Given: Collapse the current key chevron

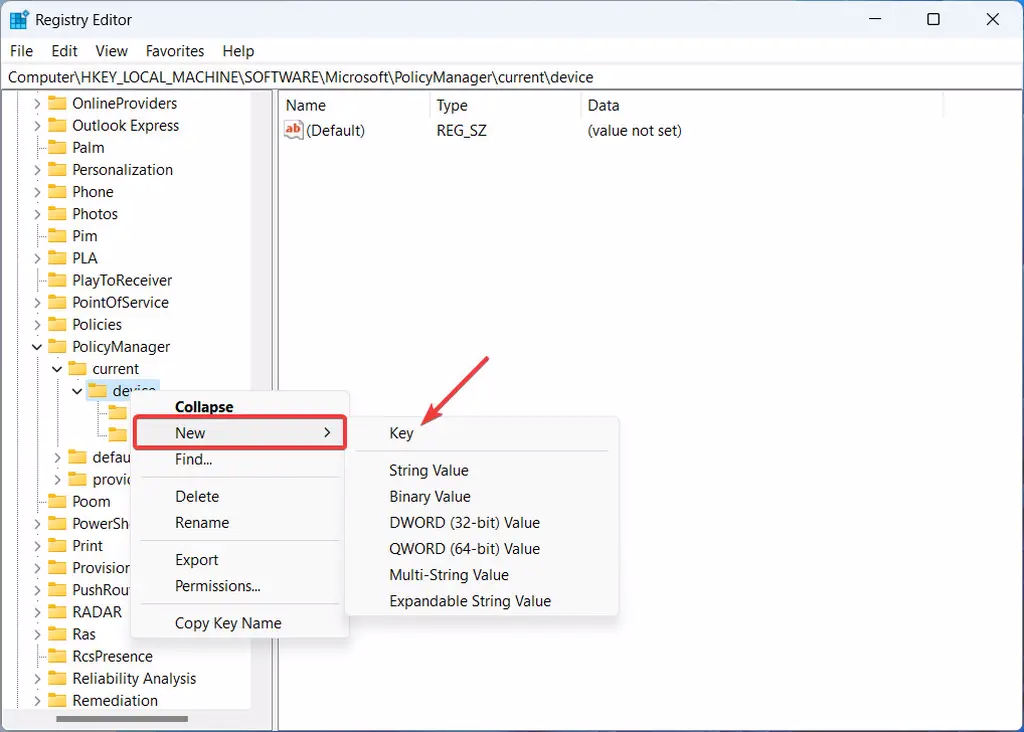Looking at the screenshot, I should [57, 369].
